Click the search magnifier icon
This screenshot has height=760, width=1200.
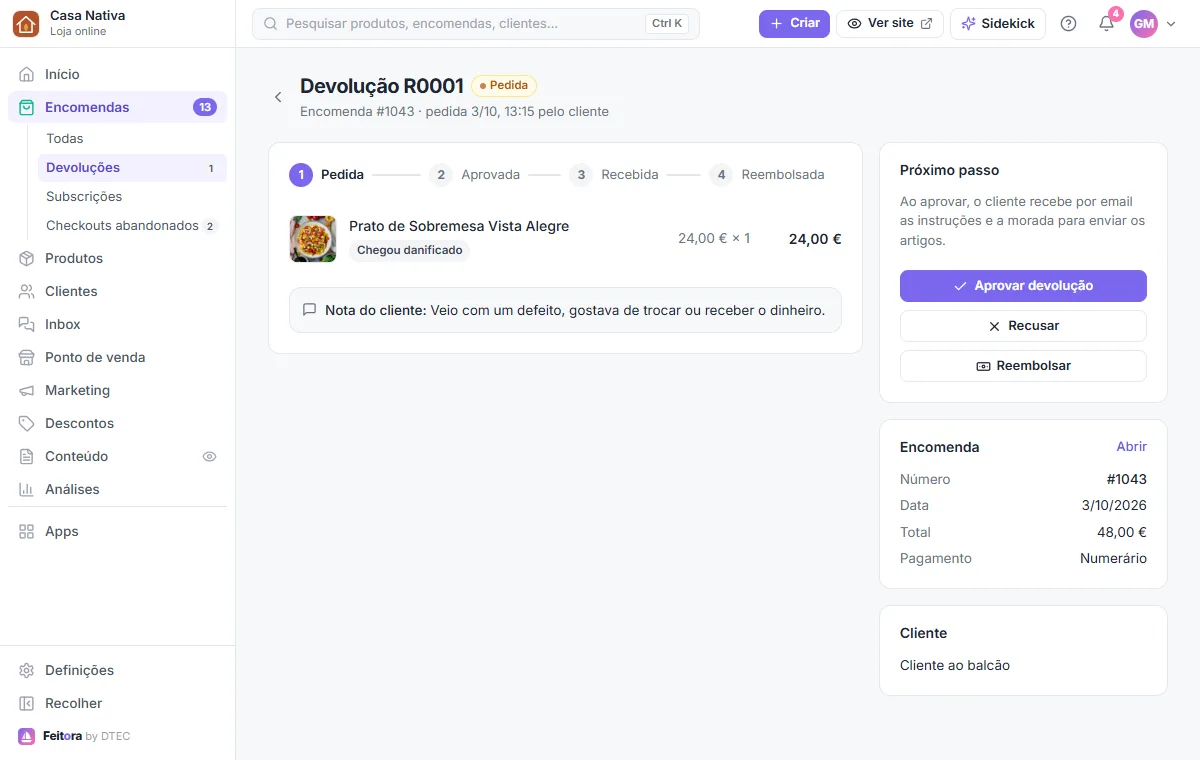tap(270, 23)
